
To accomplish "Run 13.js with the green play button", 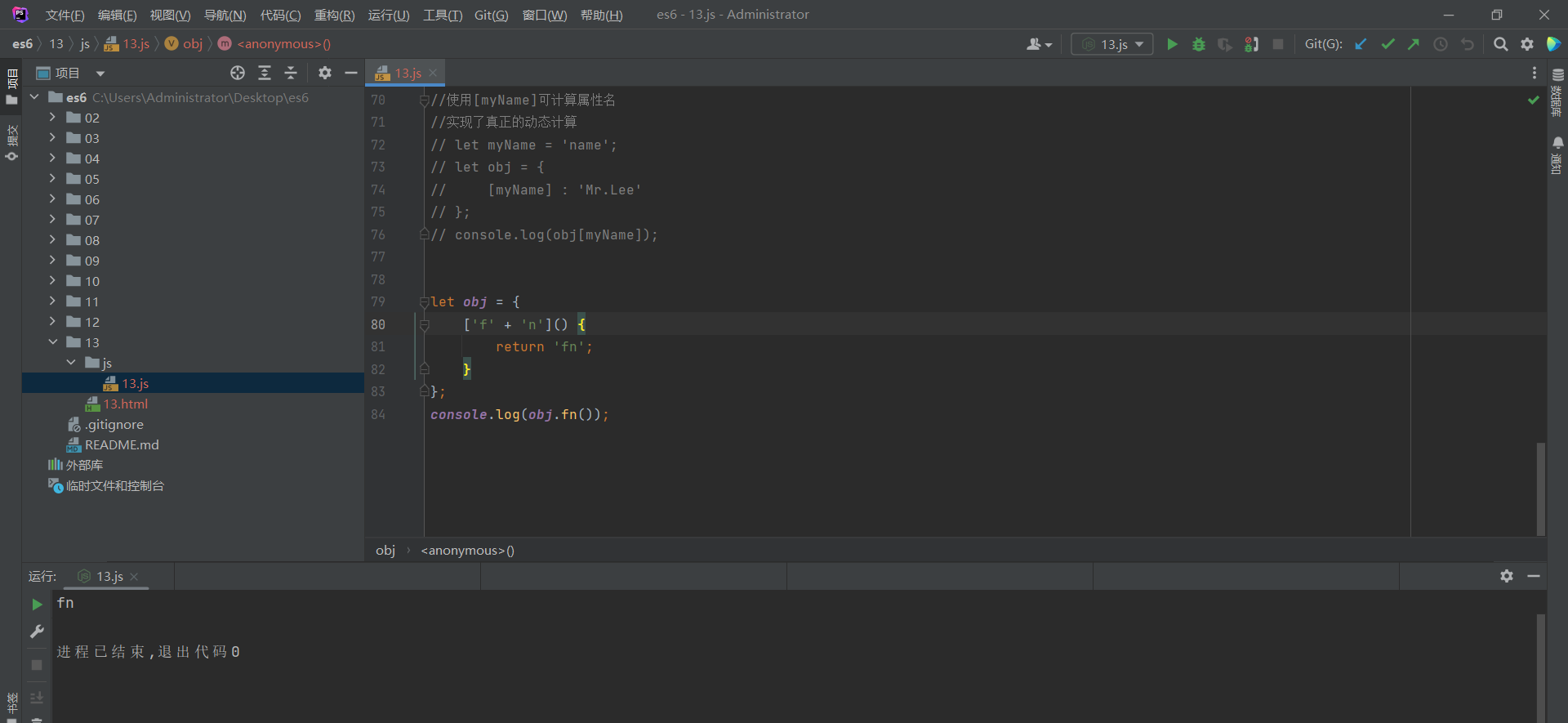I will click(x=1172, y=44).
